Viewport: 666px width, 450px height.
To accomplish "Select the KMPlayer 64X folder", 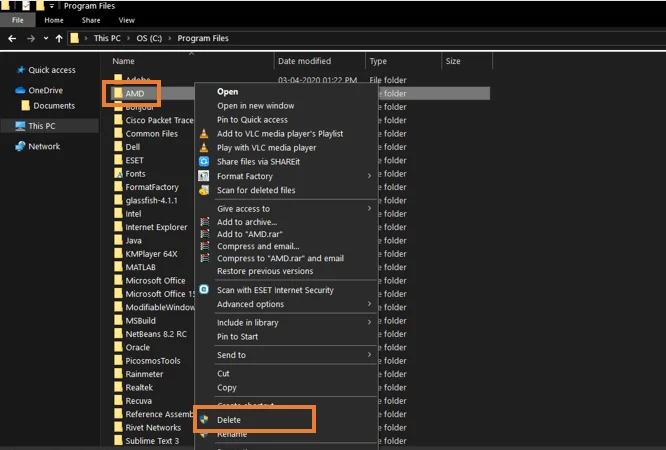I will pos(151,254).
